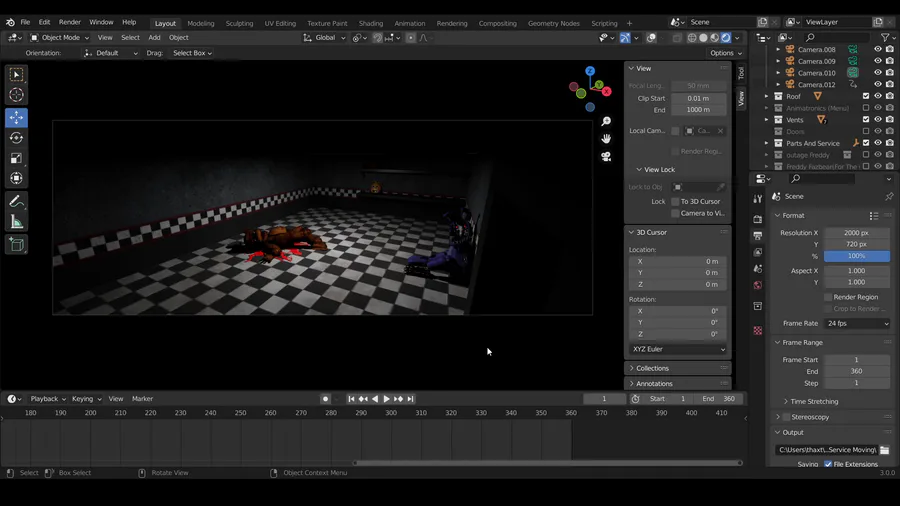Open the Frame Rate 24 fps dropdown
This screenshot has height=506, width=900.
[857, 324]
